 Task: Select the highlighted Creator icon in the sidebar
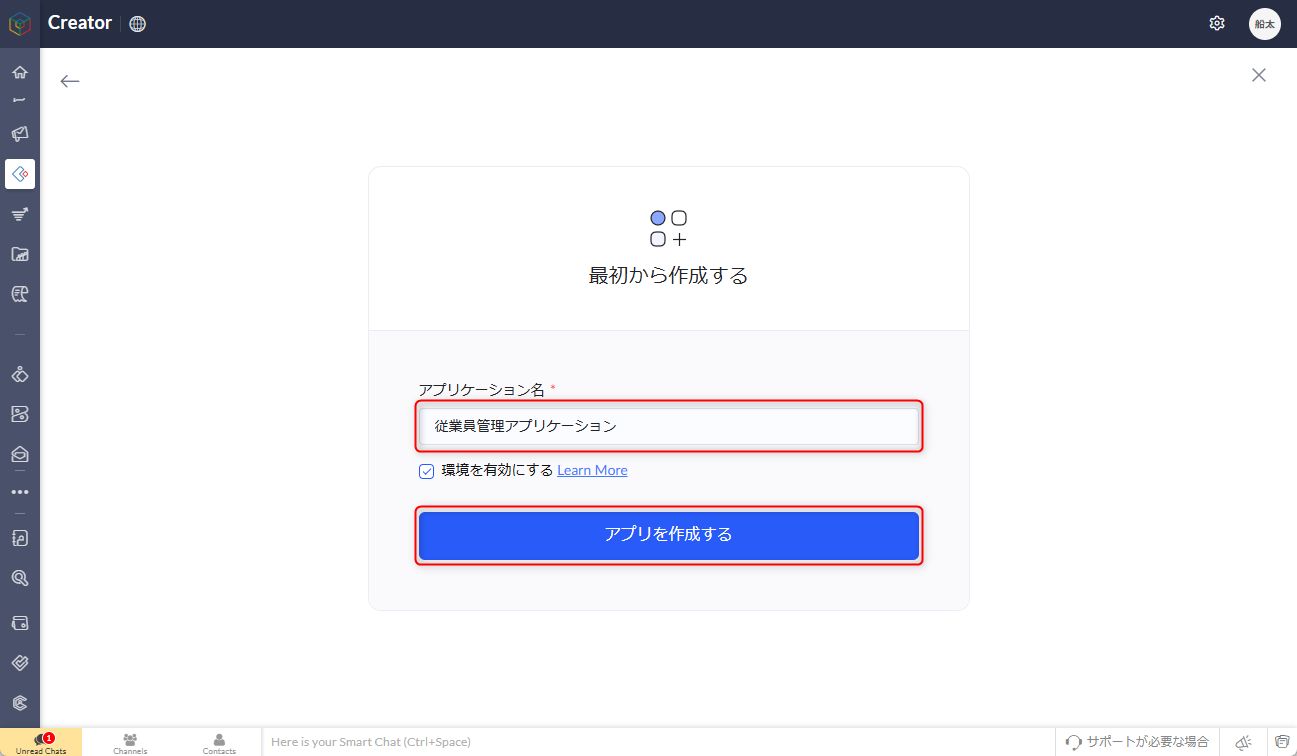[x=20, y=174]
